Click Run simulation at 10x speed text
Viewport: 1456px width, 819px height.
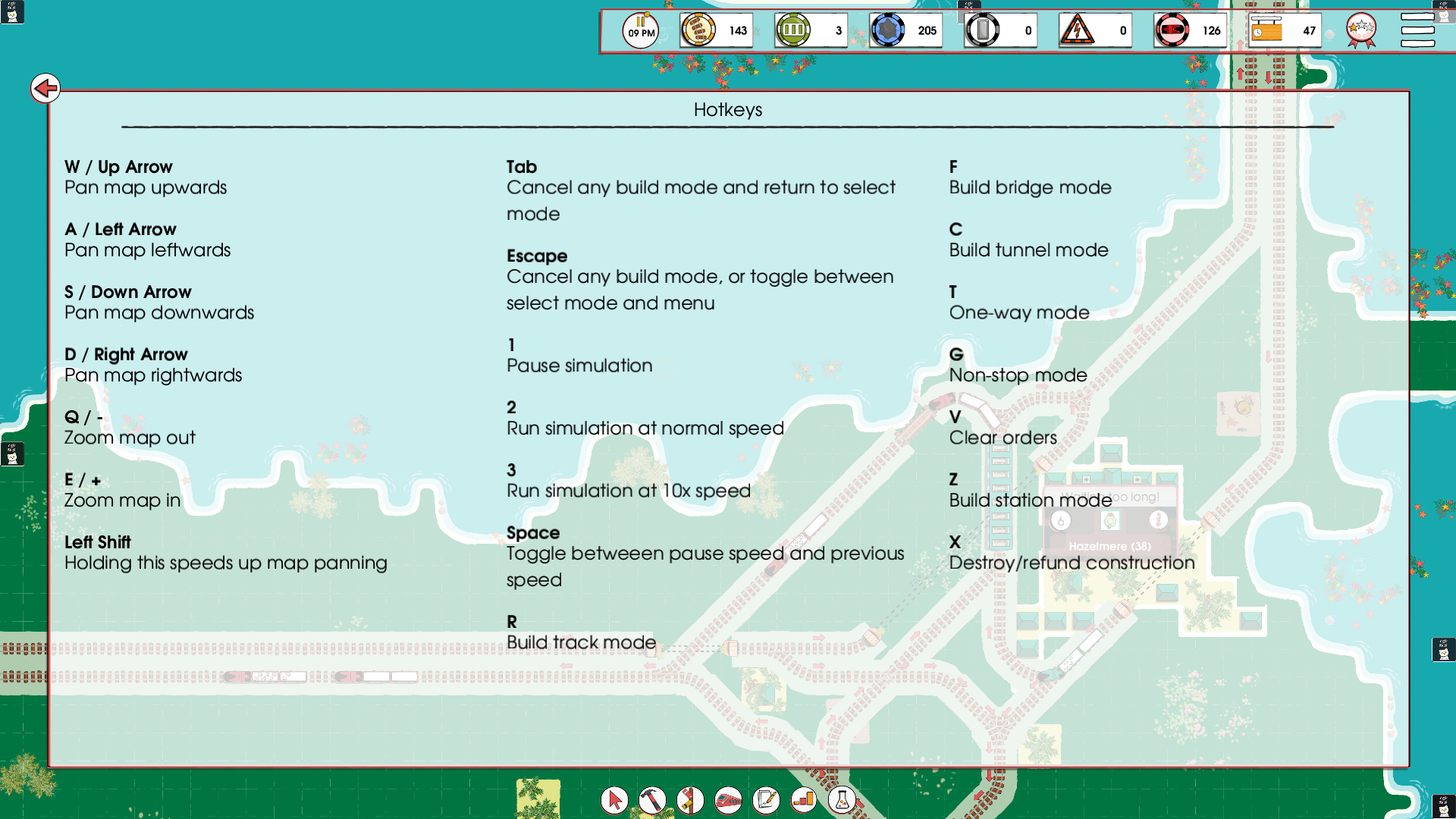point(629,491)
